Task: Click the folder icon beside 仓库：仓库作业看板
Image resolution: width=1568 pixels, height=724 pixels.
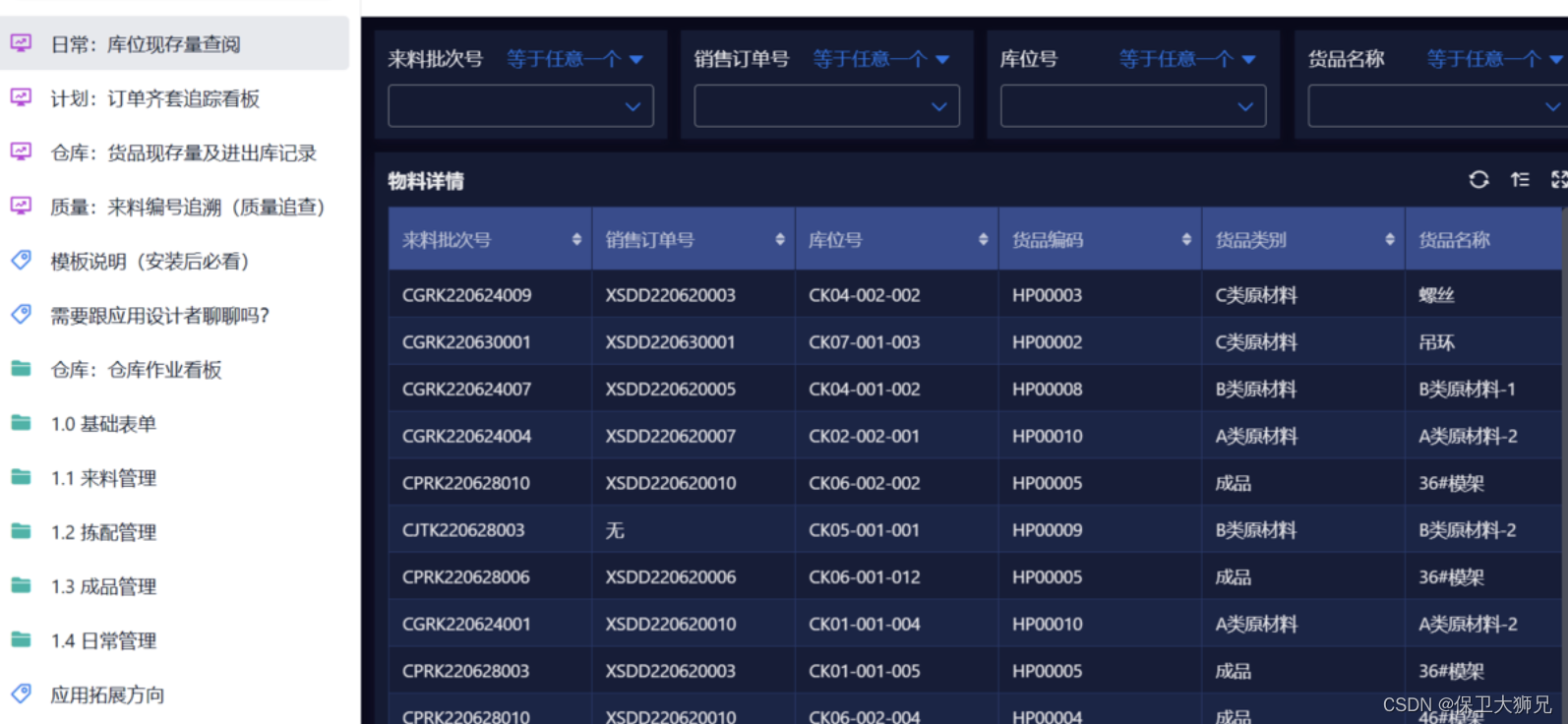Action: (21, 369)
